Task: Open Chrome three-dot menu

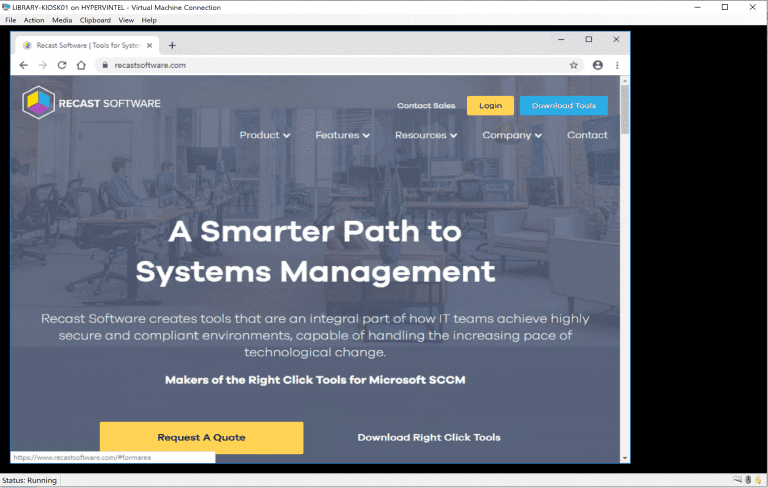Action: coord(616,65)
